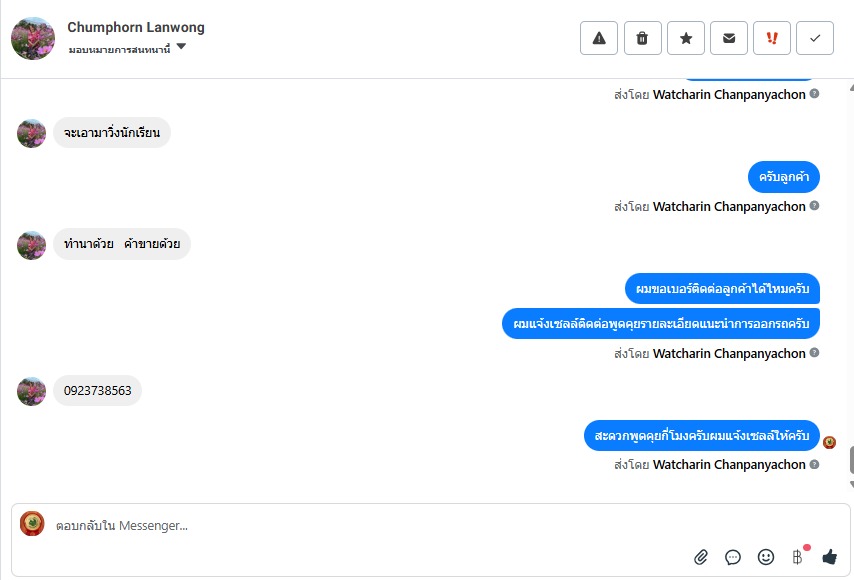Viewport: 854px width, 580px height.
Task: Click the 'ครับลูกค้า' sent message bubble
Action: point(784,177)
